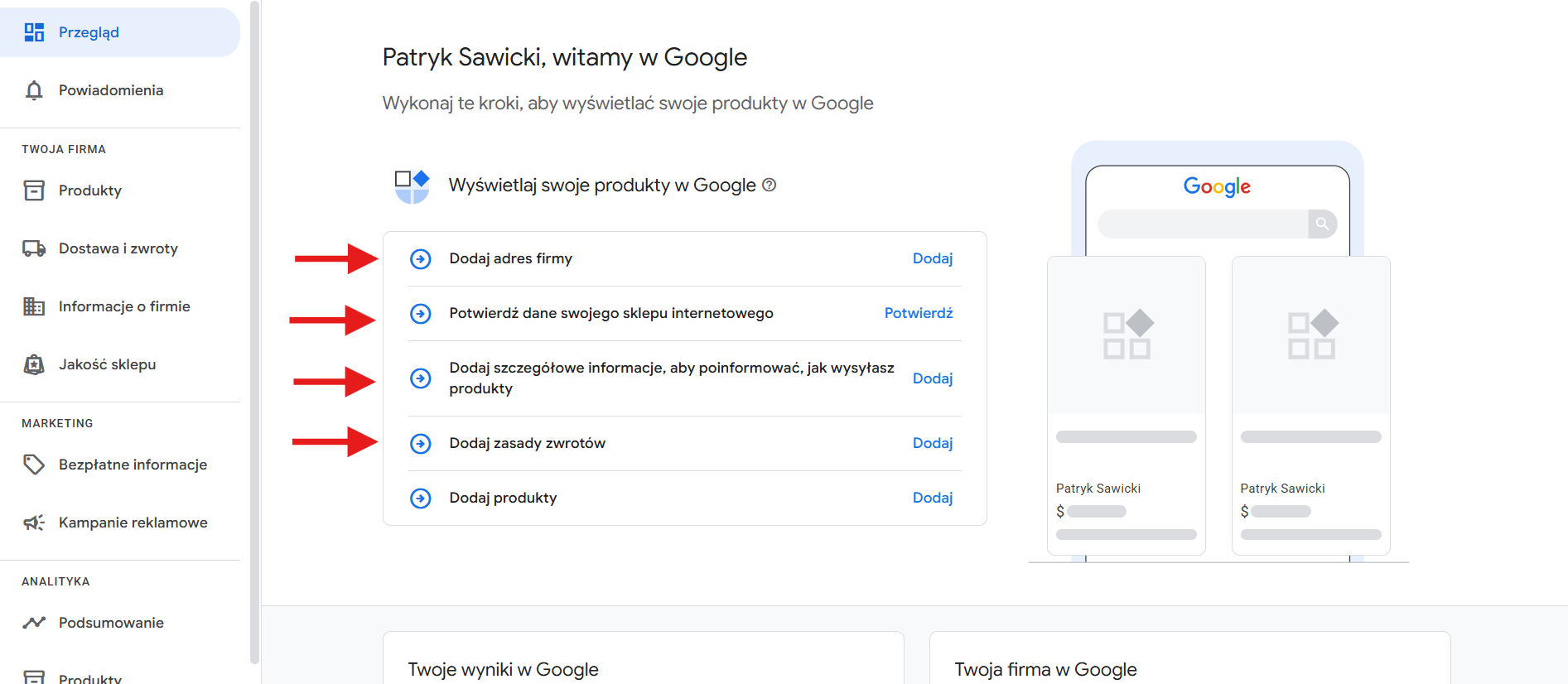Click the arrow circle icon for Dodaj adres firmy
Viewport: 1568px width, 684px height.
tap(421, 259)
